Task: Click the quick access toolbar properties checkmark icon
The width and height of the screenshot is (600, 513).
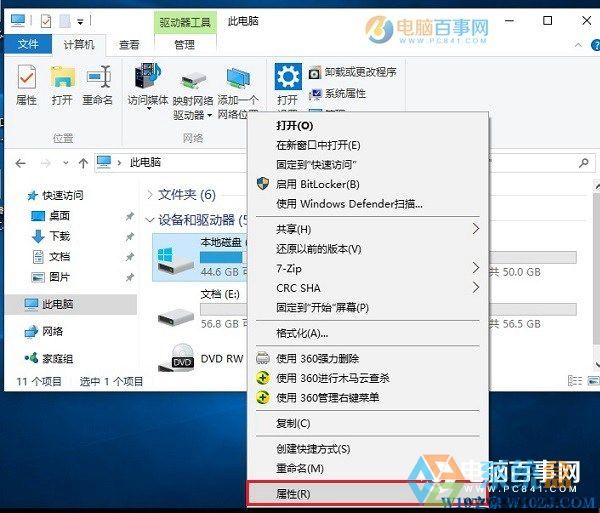Action: (x=46, y=21)
